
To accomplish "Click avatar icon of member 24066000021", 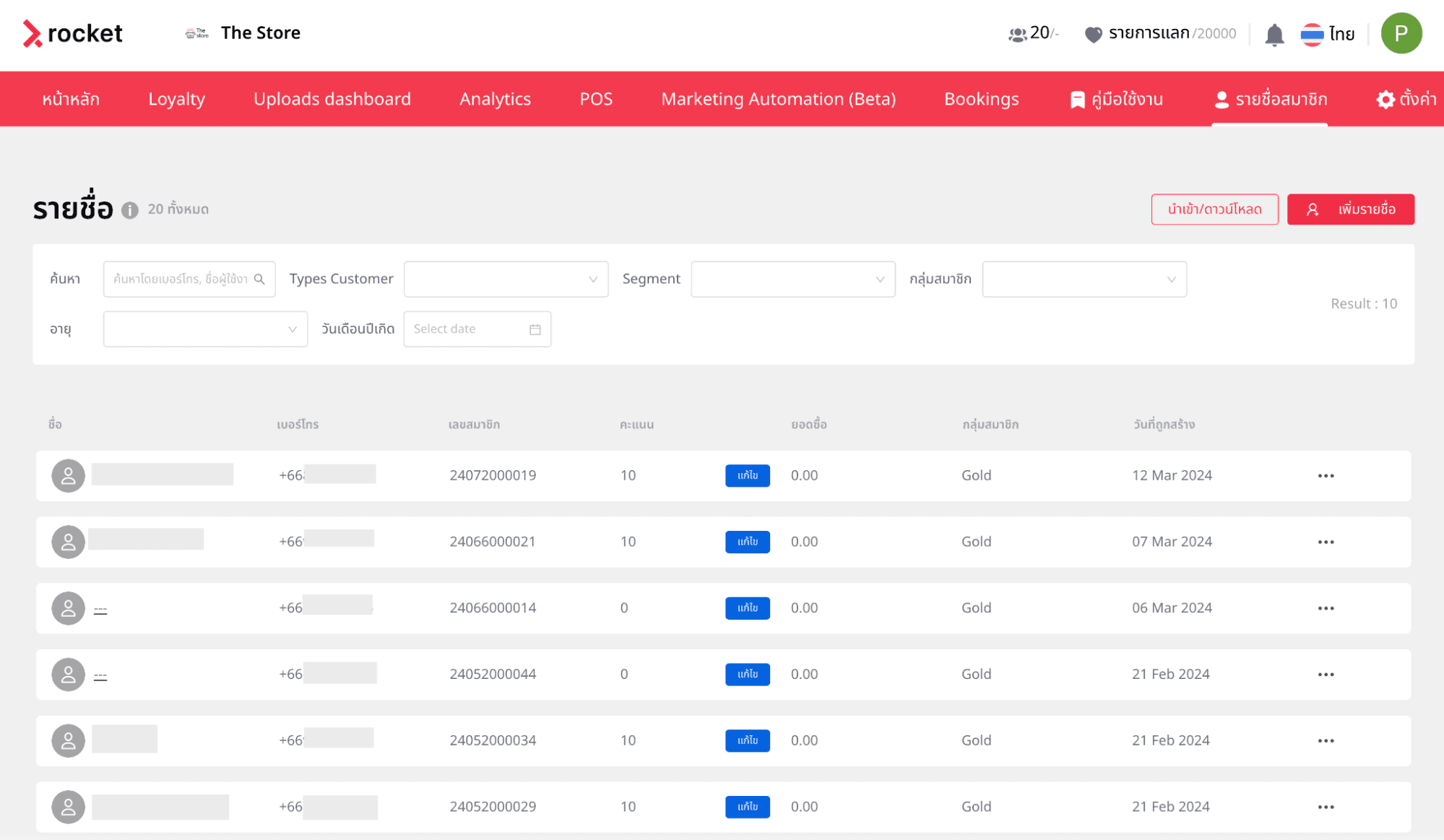I will pos(69,542).
